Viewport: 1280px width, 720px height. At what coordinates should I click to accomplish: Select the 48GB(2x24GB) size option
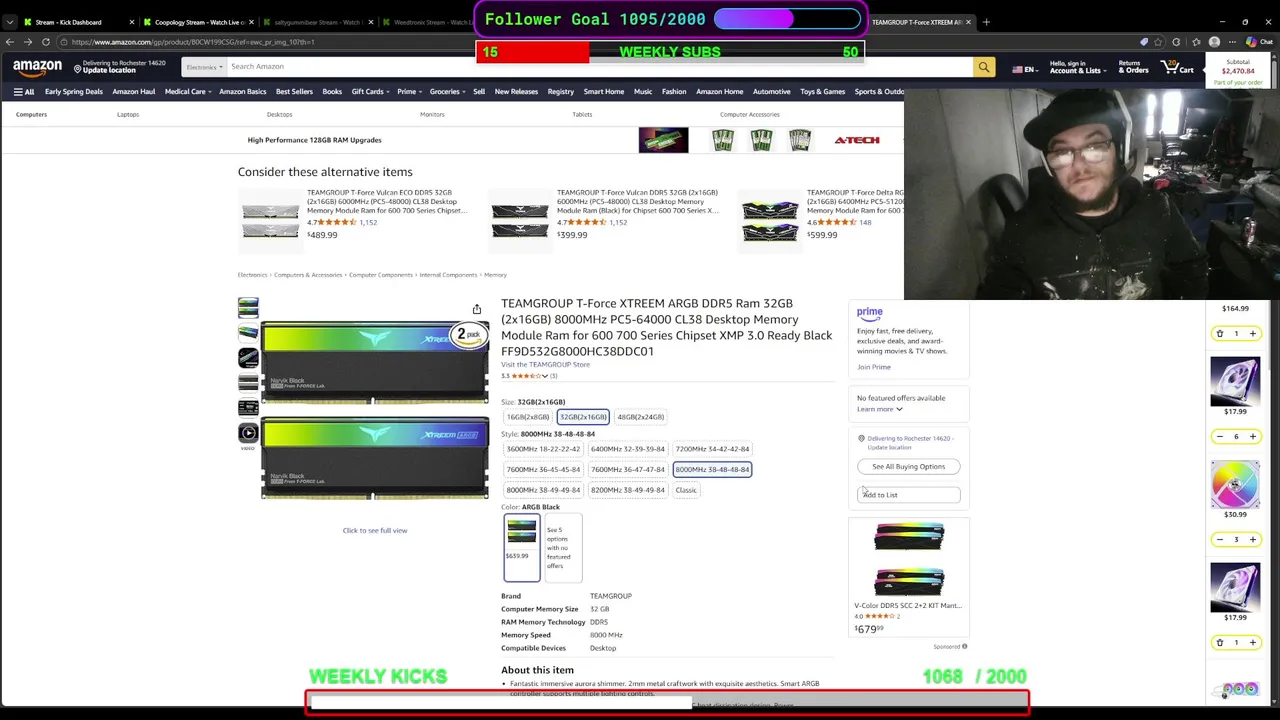coord(641,417)
